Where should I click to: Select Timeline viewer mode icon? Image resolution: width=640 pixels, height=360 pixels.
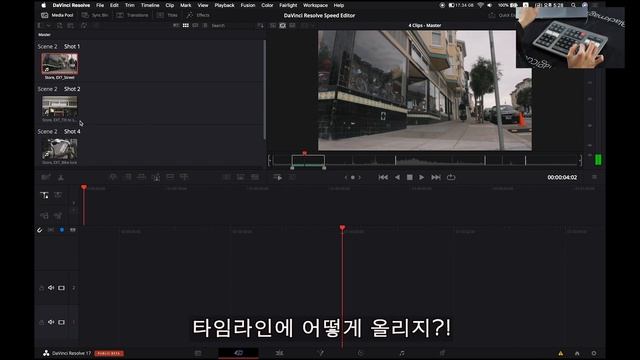pyautogui.click(x=292, y=25)
